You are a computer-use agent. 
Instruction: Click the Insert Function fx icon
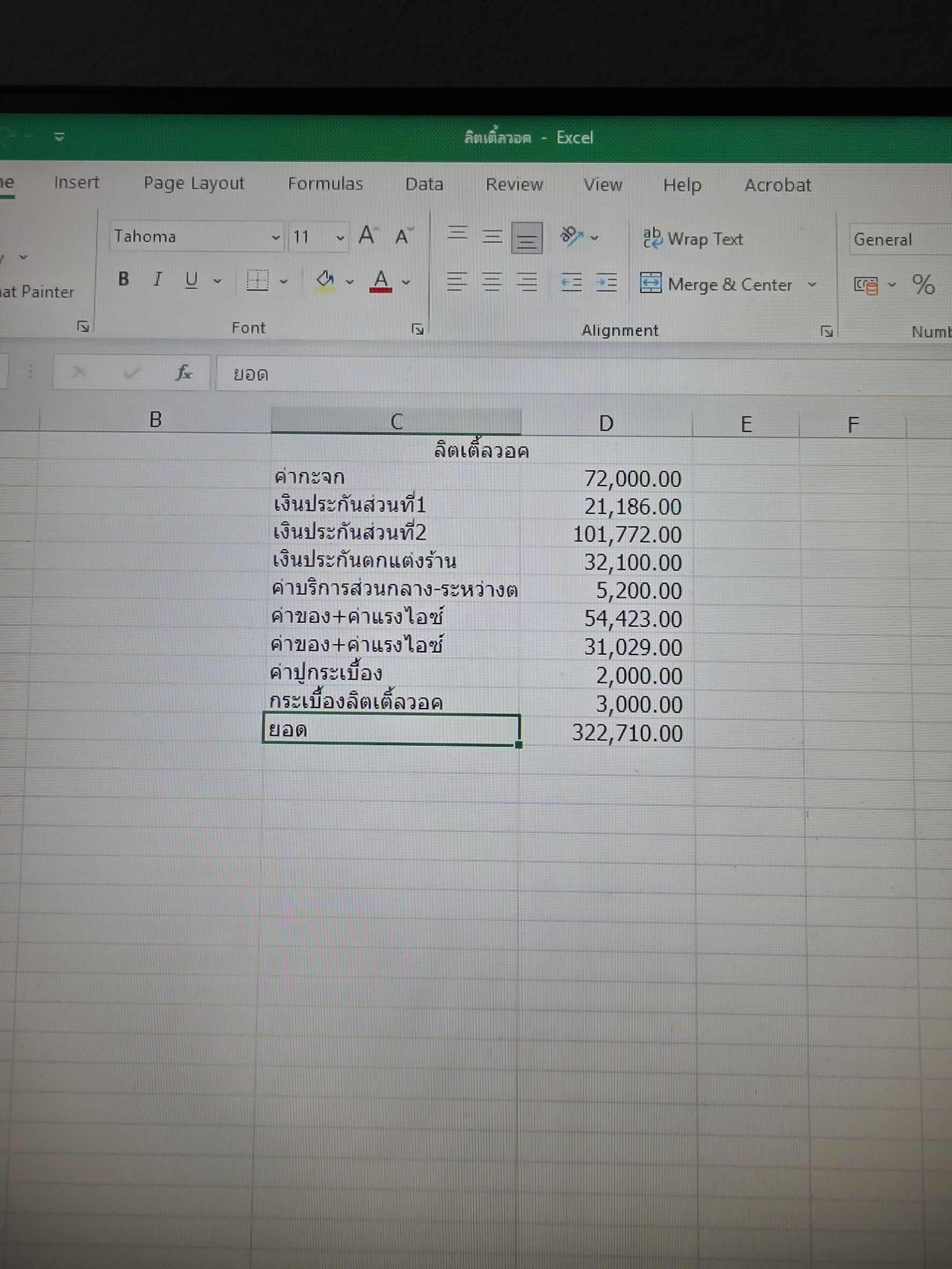[x=184, y=373]
